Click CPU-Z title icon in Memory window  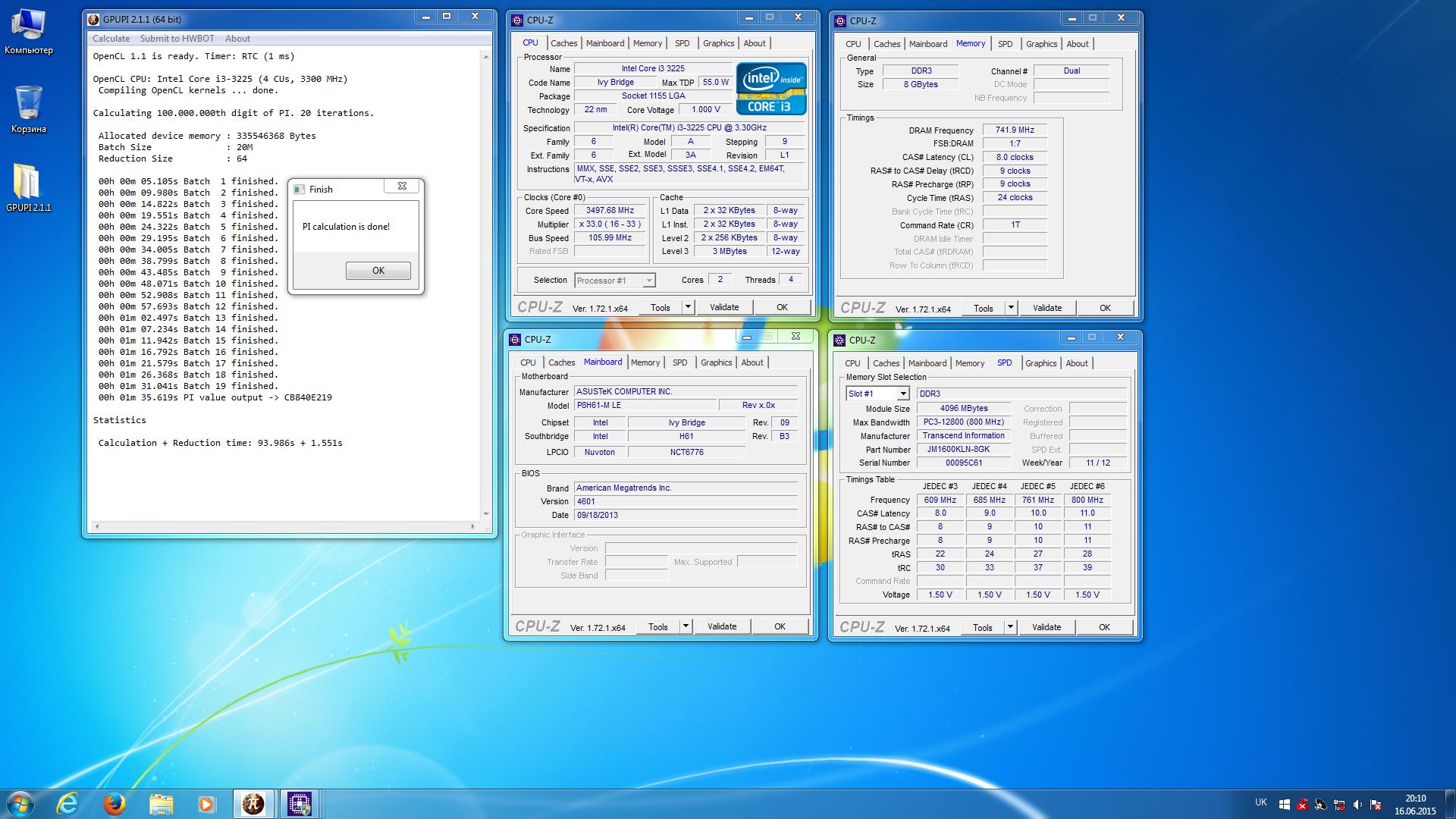839,20
